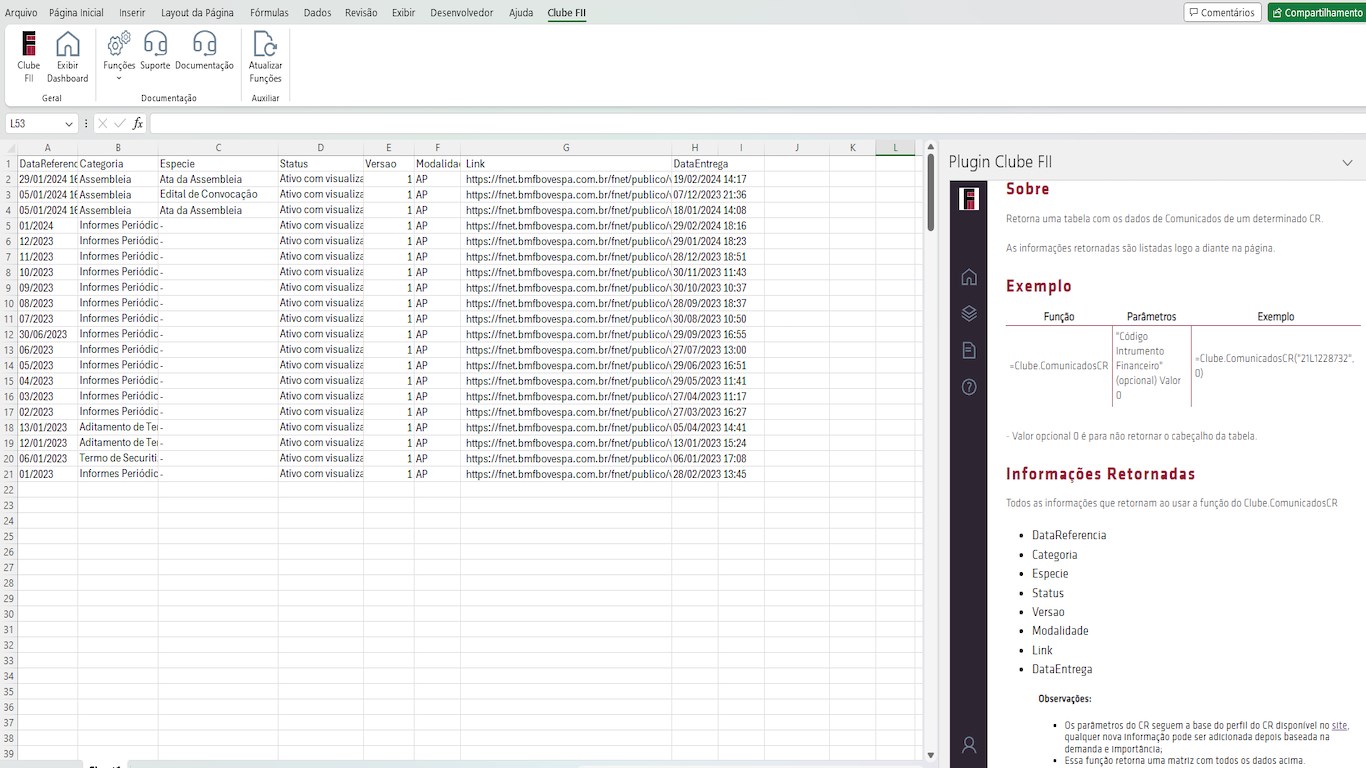Select the Link header cell

(x=566, y=163)
